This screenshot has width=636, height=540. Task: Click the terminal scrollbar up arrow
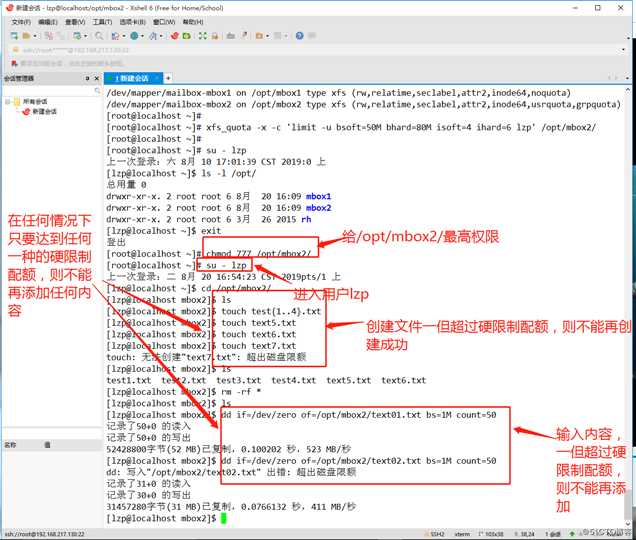point(628,90)
